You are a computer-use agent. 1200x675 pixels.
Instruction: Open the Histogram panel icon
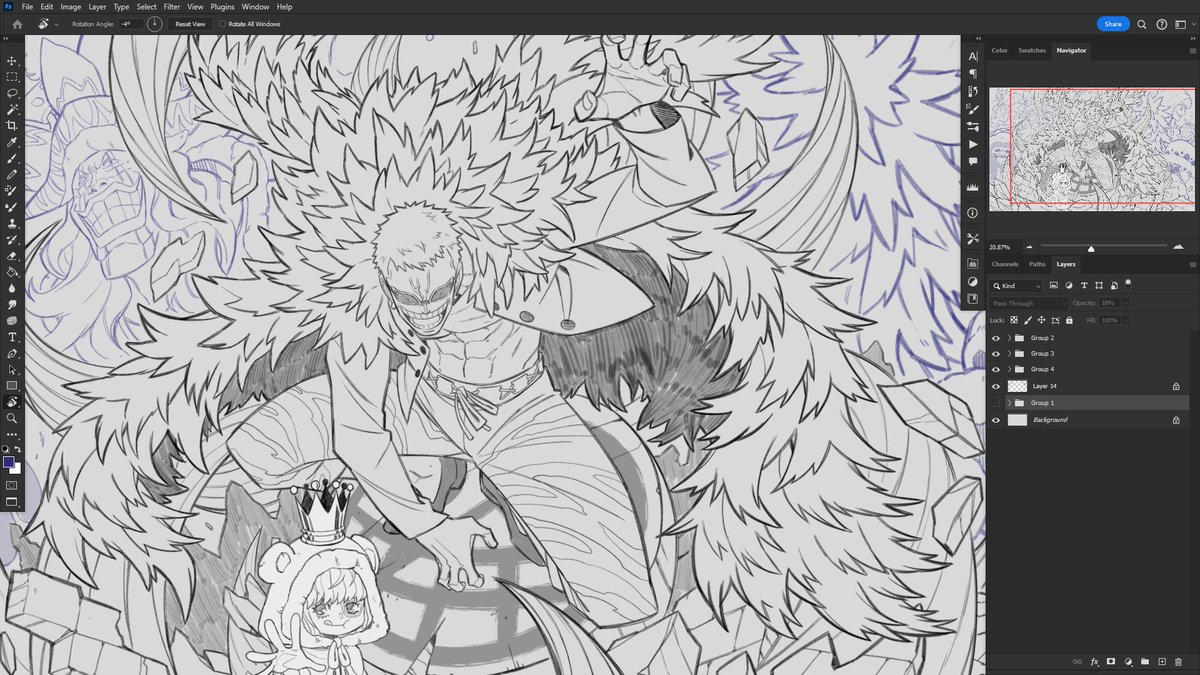point(973,187)
